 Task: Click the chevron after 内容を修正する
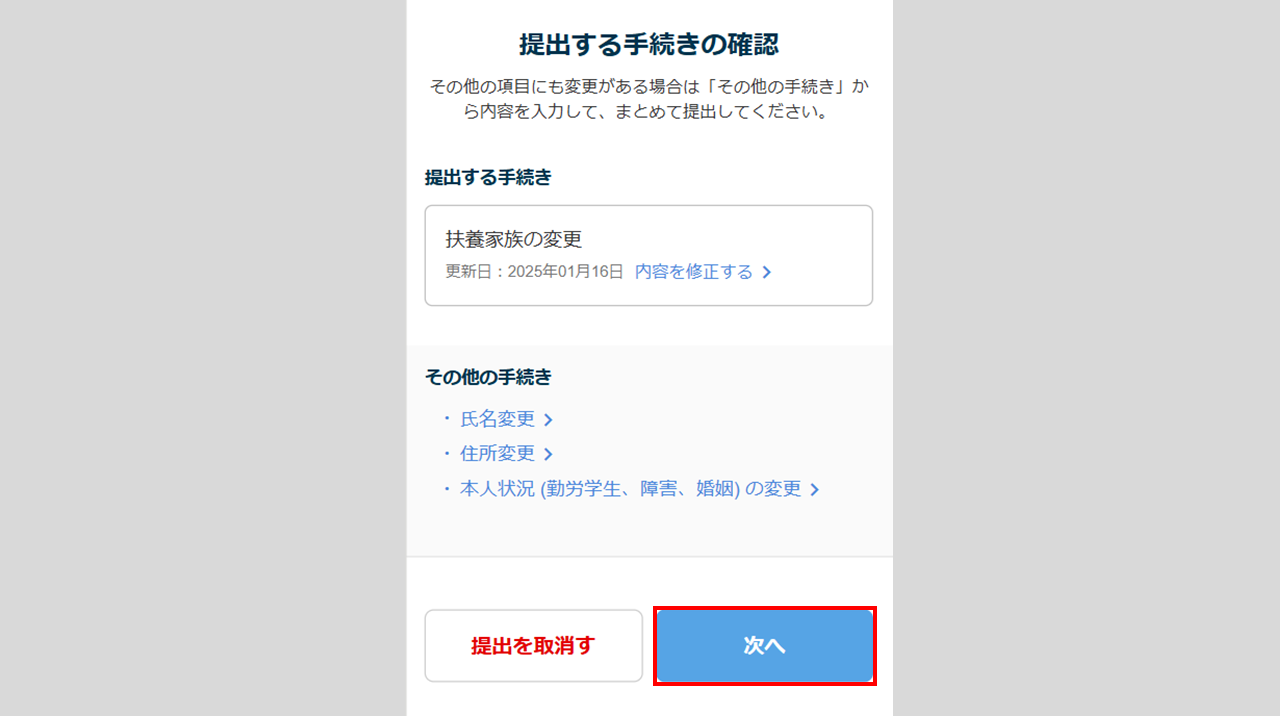coord(767,272)
